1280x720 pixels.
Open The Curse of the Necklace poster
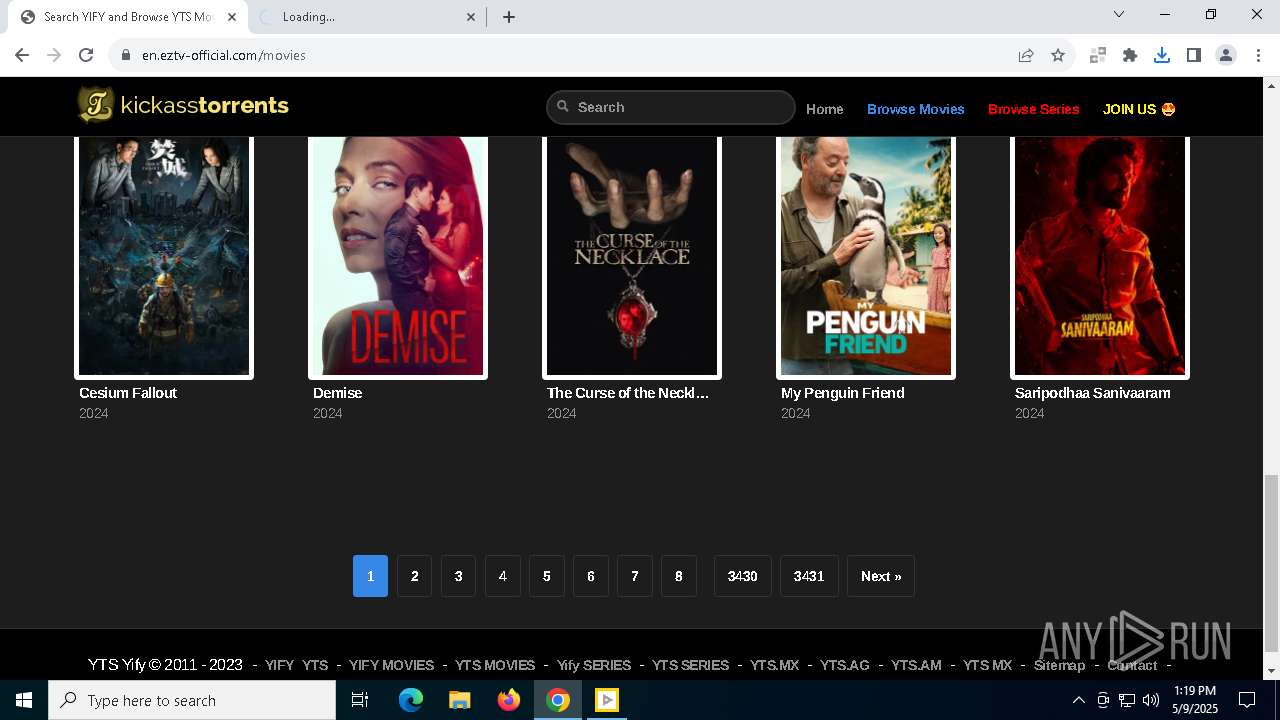[632, 256]
